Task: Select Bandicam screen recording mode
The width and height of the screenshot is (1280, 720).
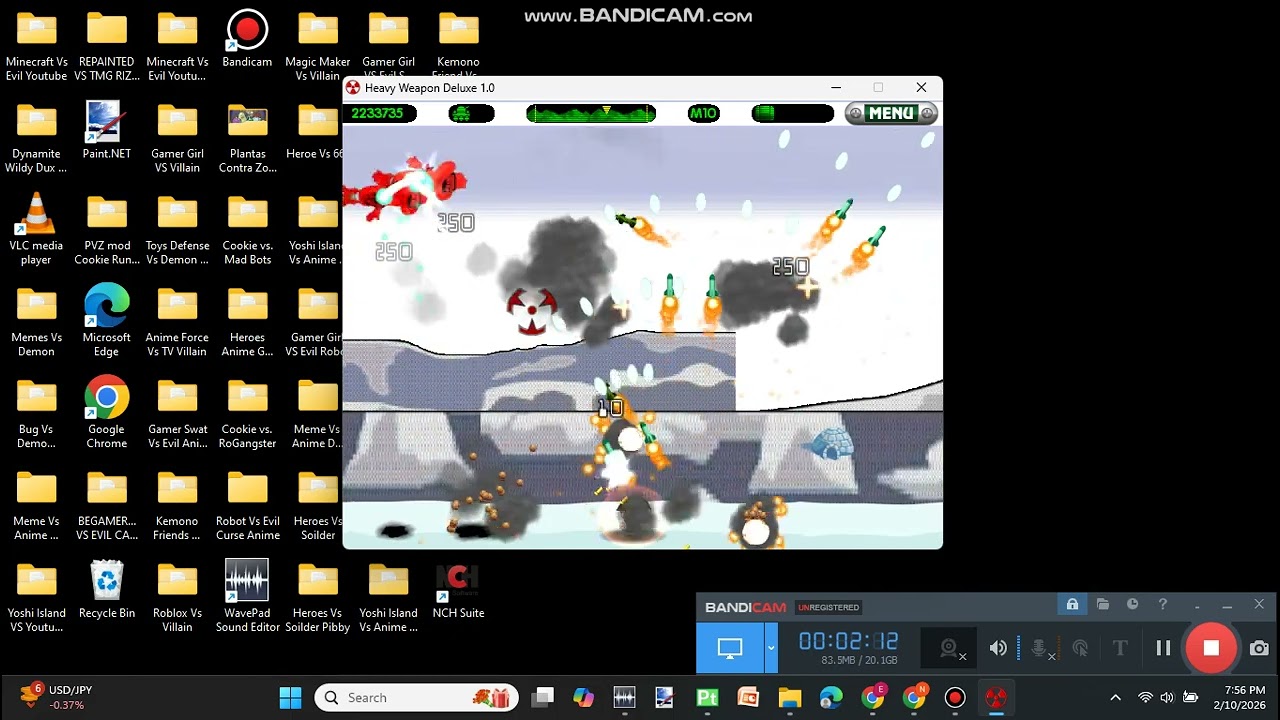Action: [730, 648]
